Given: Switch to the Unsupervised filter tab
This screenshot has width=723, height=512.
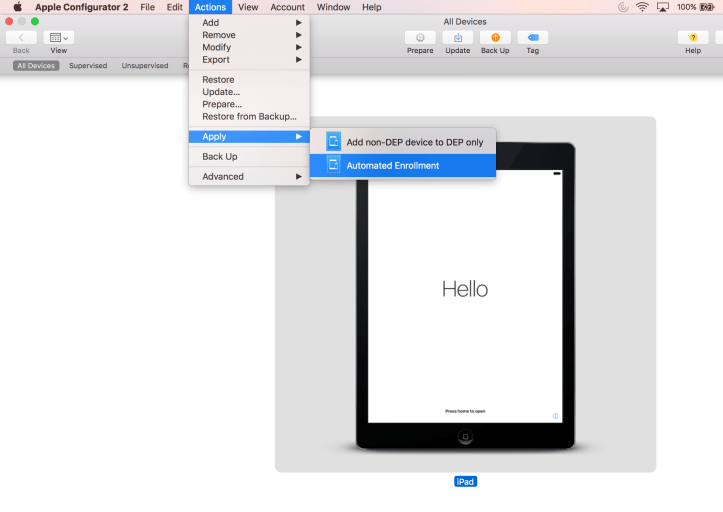Looking at the screenshot, I should 145,65.
